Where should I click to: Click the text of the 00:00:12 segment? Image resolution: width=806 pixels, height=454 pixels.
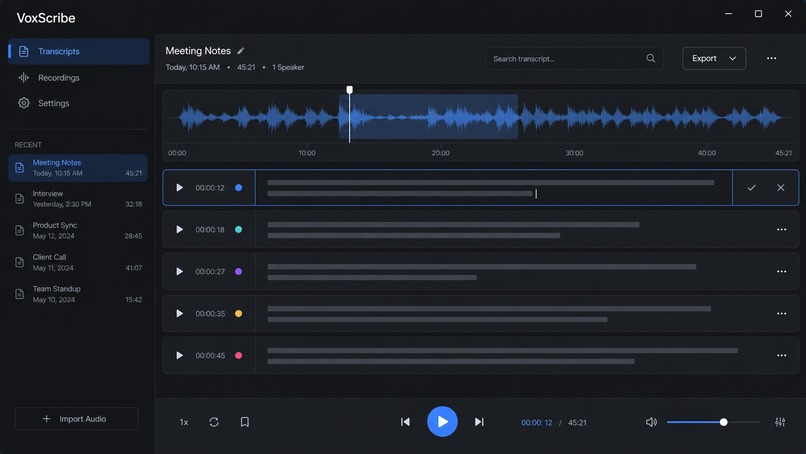[491, 188]
